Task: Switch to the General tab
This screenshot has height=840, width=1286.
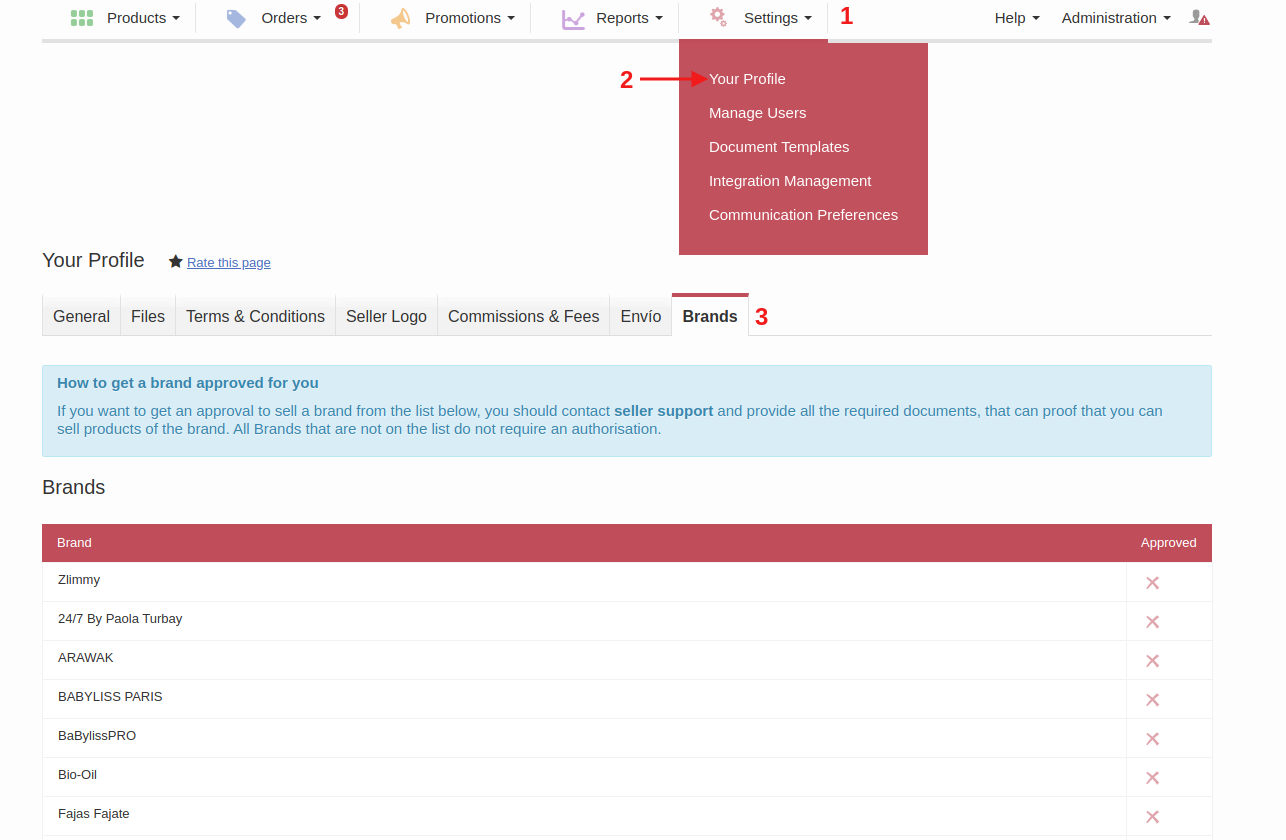Action: point(81,316)
